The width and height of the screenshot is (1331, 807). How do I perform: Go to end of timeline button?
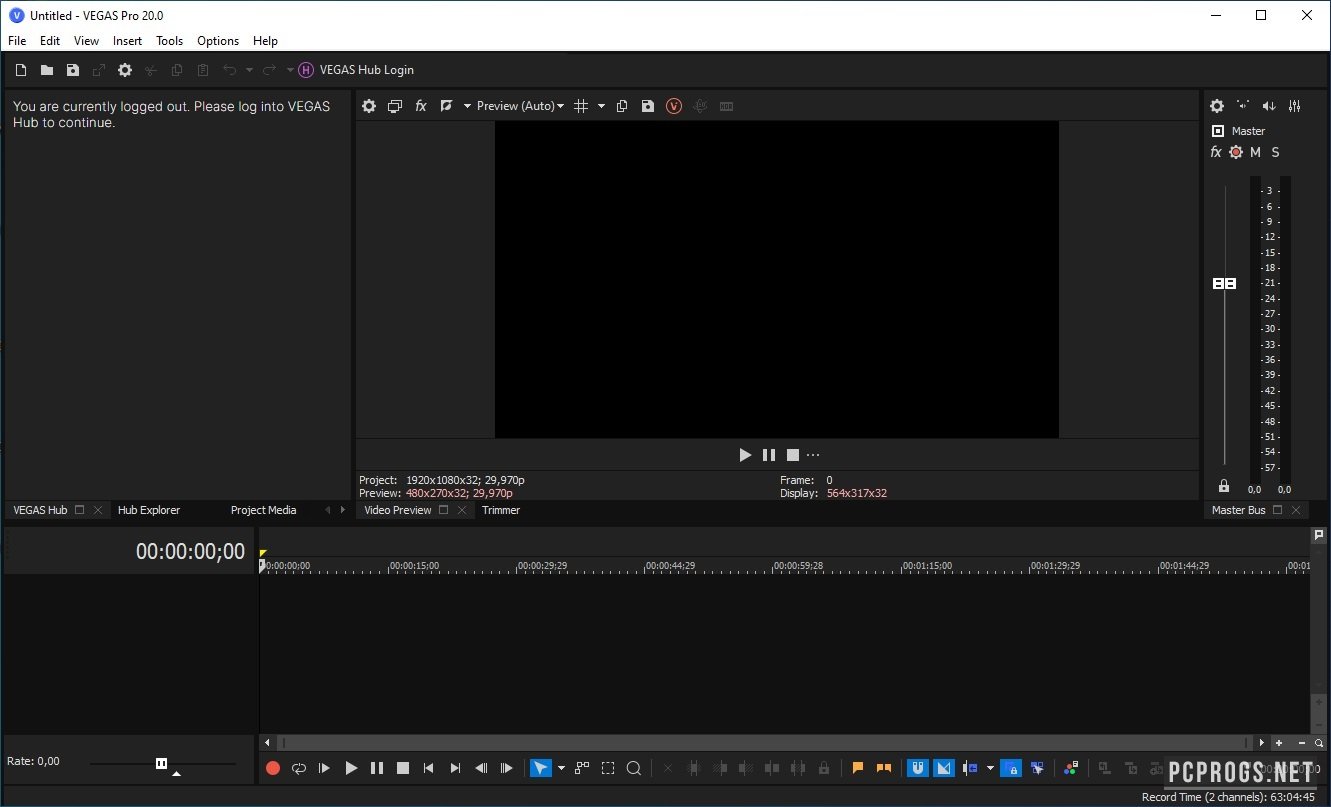coord(455,768)
